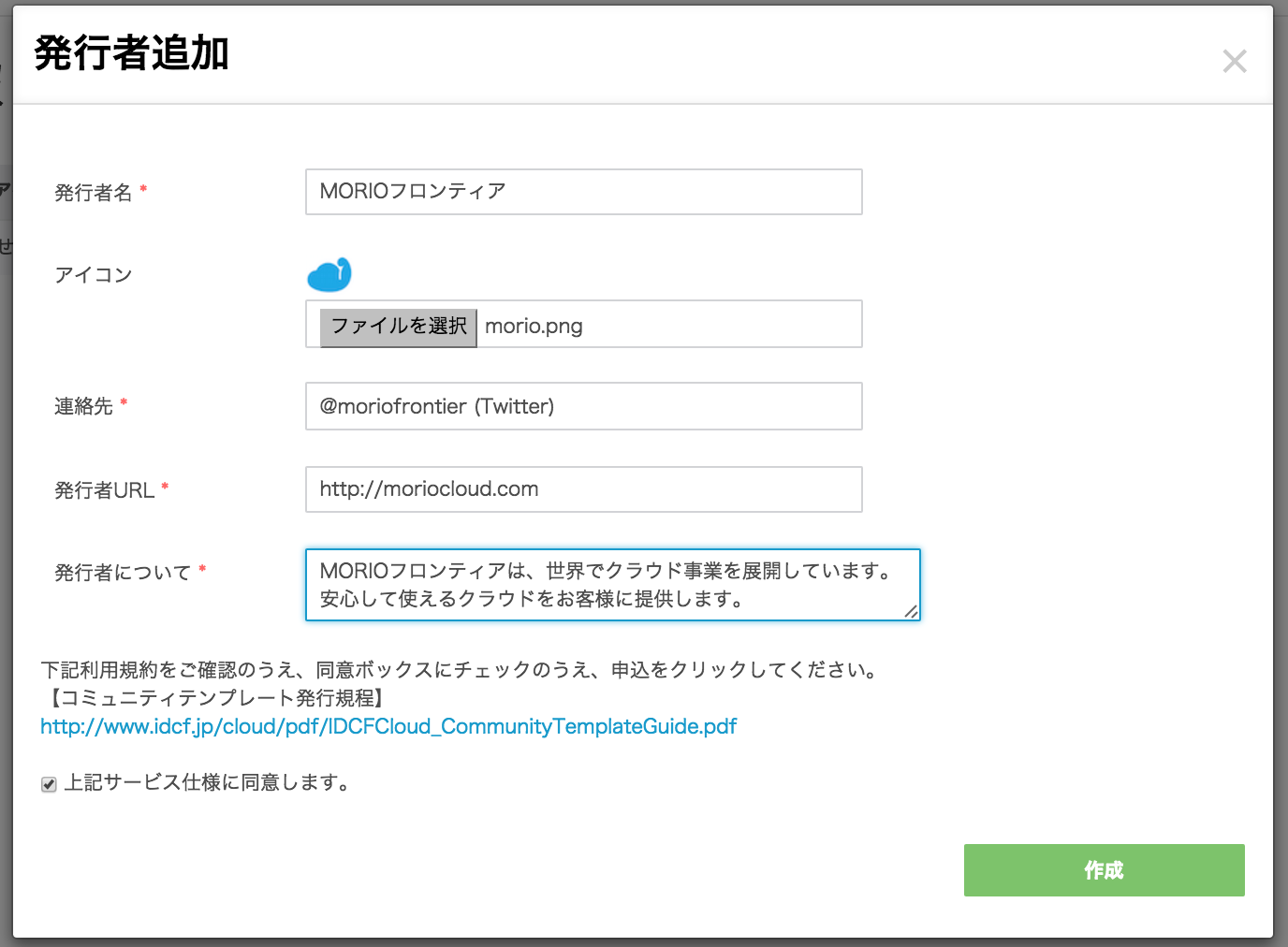Click the 発行者追加 dialog title
1288x947 pixels.
[132, 53]
